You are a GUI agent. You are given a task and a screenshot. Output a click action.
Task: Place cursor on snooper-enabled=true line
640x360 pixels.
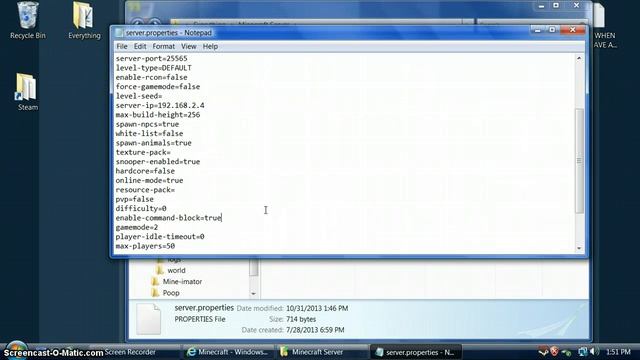click(158, 162)
